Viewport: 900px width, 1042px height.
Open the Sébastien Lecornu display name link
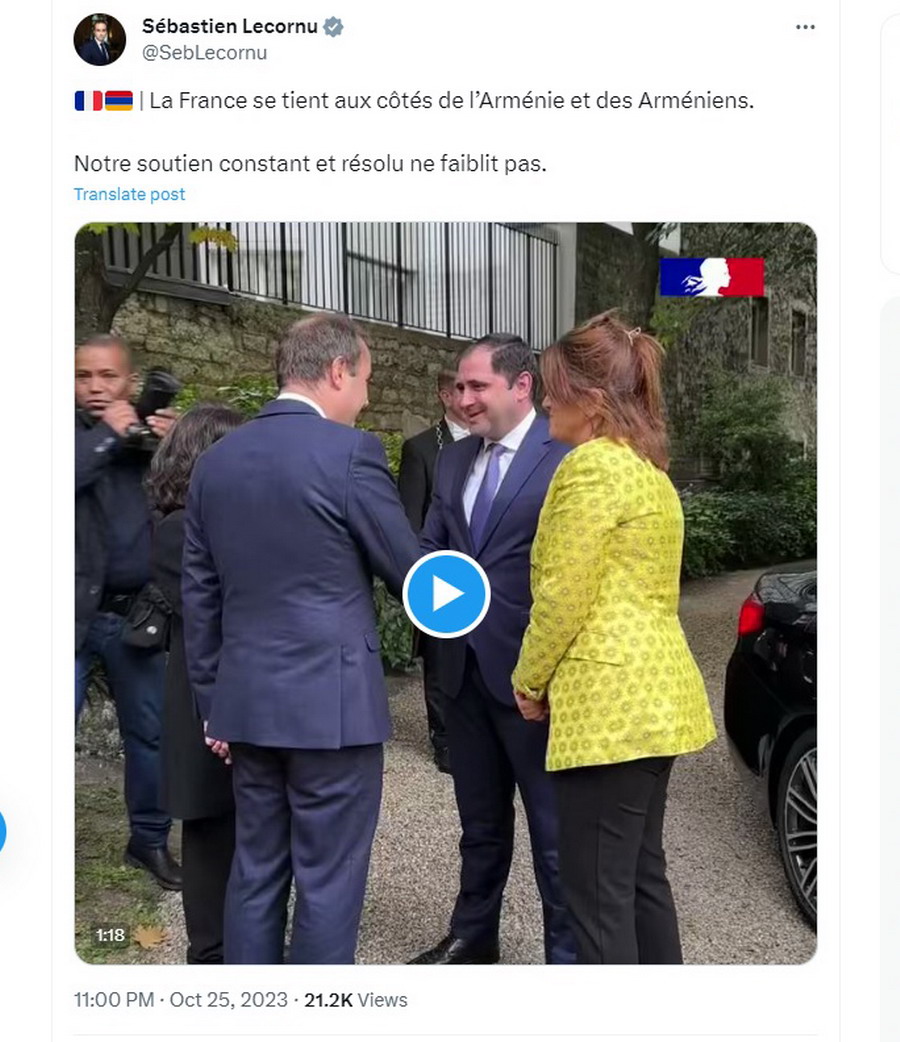[230, 27]
